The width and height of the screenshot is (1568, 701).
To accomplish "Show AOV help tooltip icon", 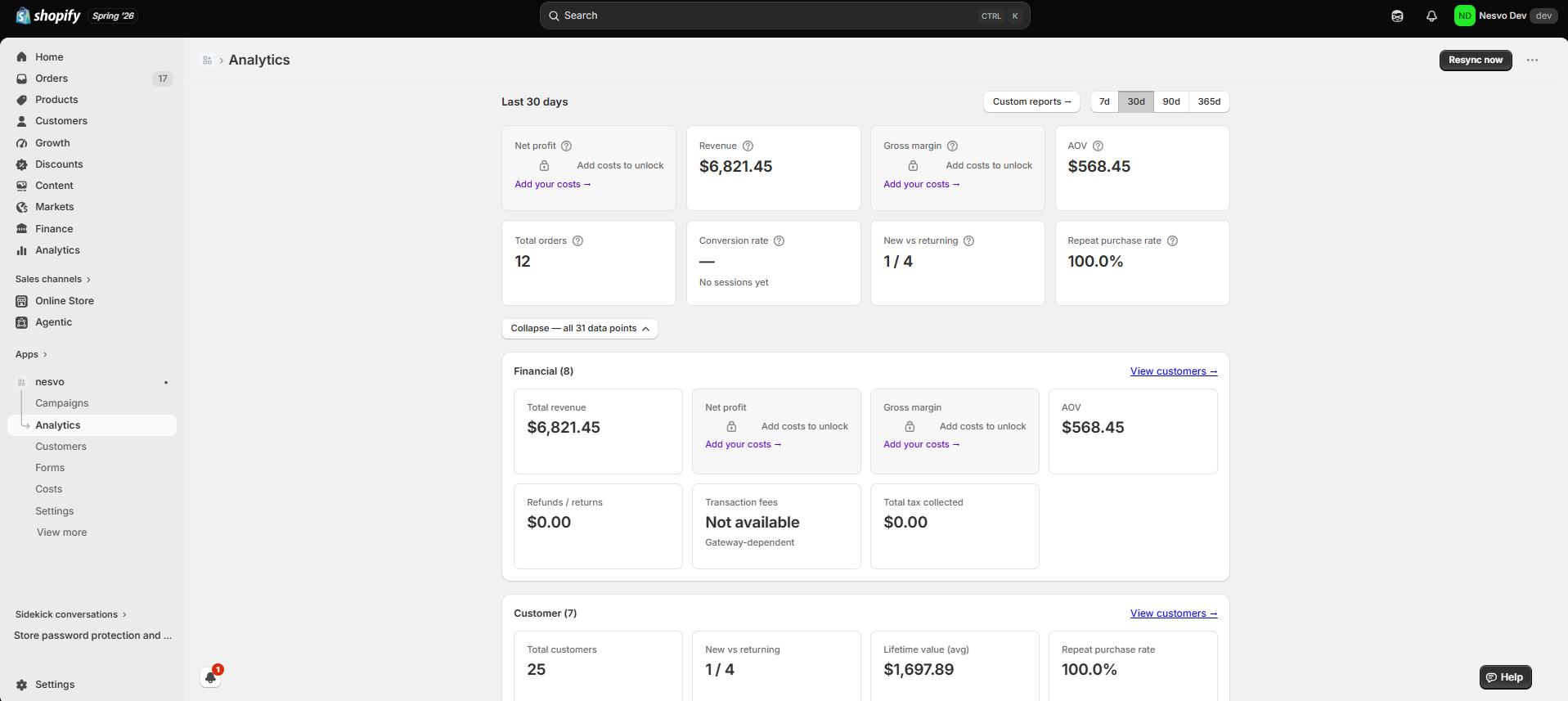I will point(1098,146).
